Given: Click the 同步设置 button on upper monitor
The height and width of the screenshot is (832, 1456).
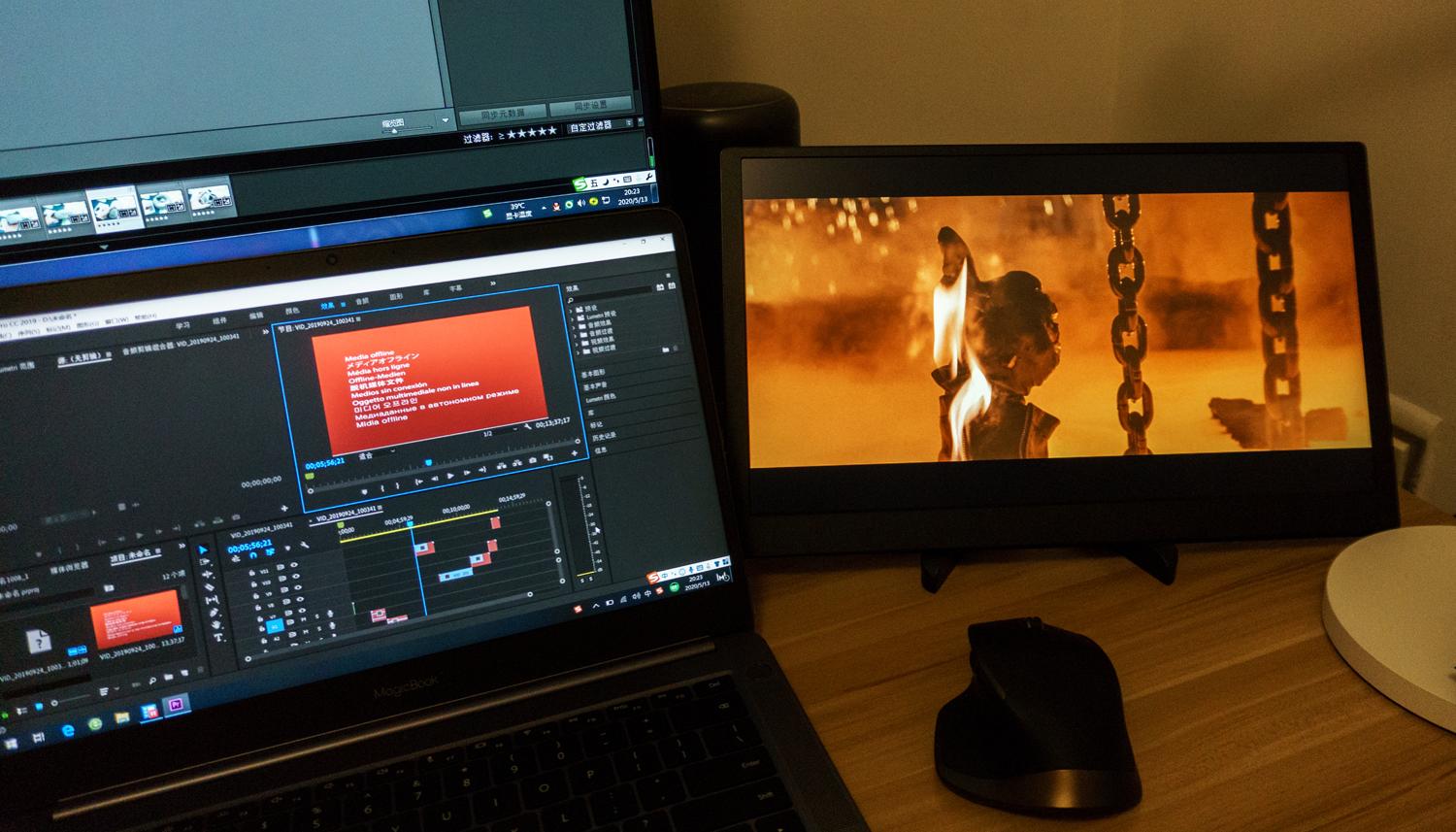Looking at the screenshot, I should [590, 105].
